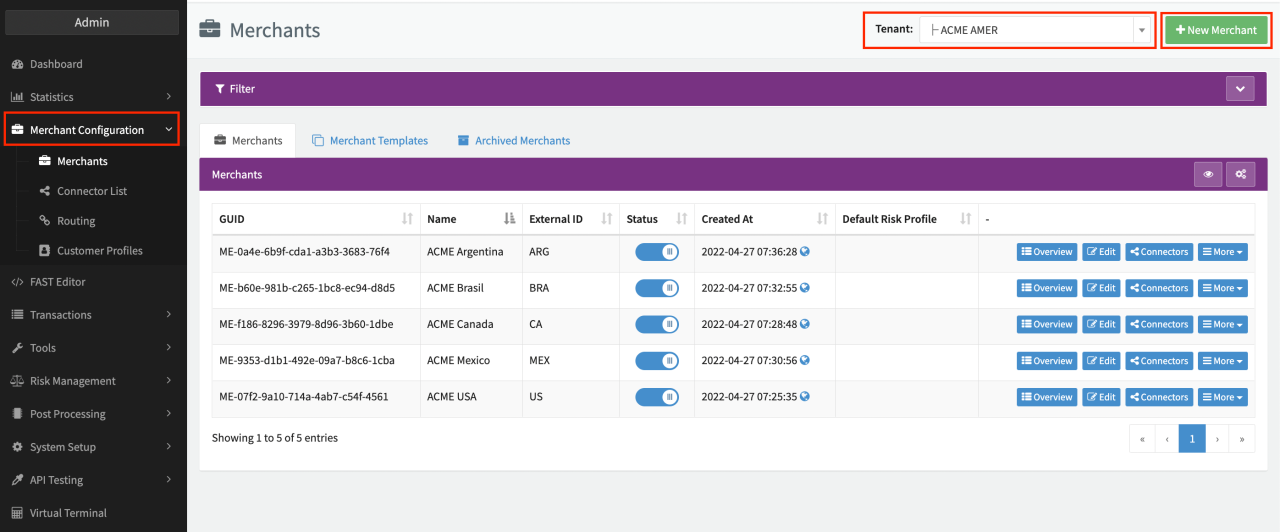This screenshot has width=1280, height=532.
Task: Switch to the Merchant Templates tab
Action: [x=370, y=141]
